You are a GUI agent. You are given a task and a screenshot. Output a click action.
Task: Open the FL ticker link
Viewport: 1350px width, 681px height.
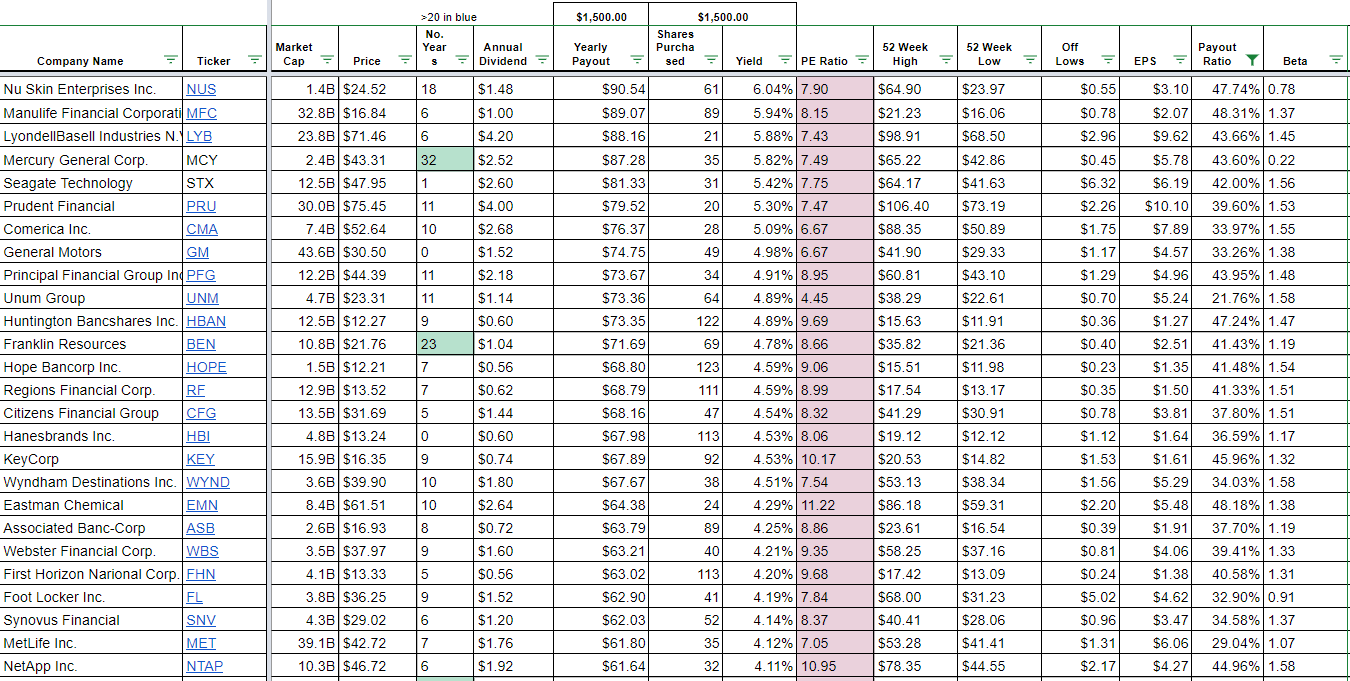click(x=194, y=597)
